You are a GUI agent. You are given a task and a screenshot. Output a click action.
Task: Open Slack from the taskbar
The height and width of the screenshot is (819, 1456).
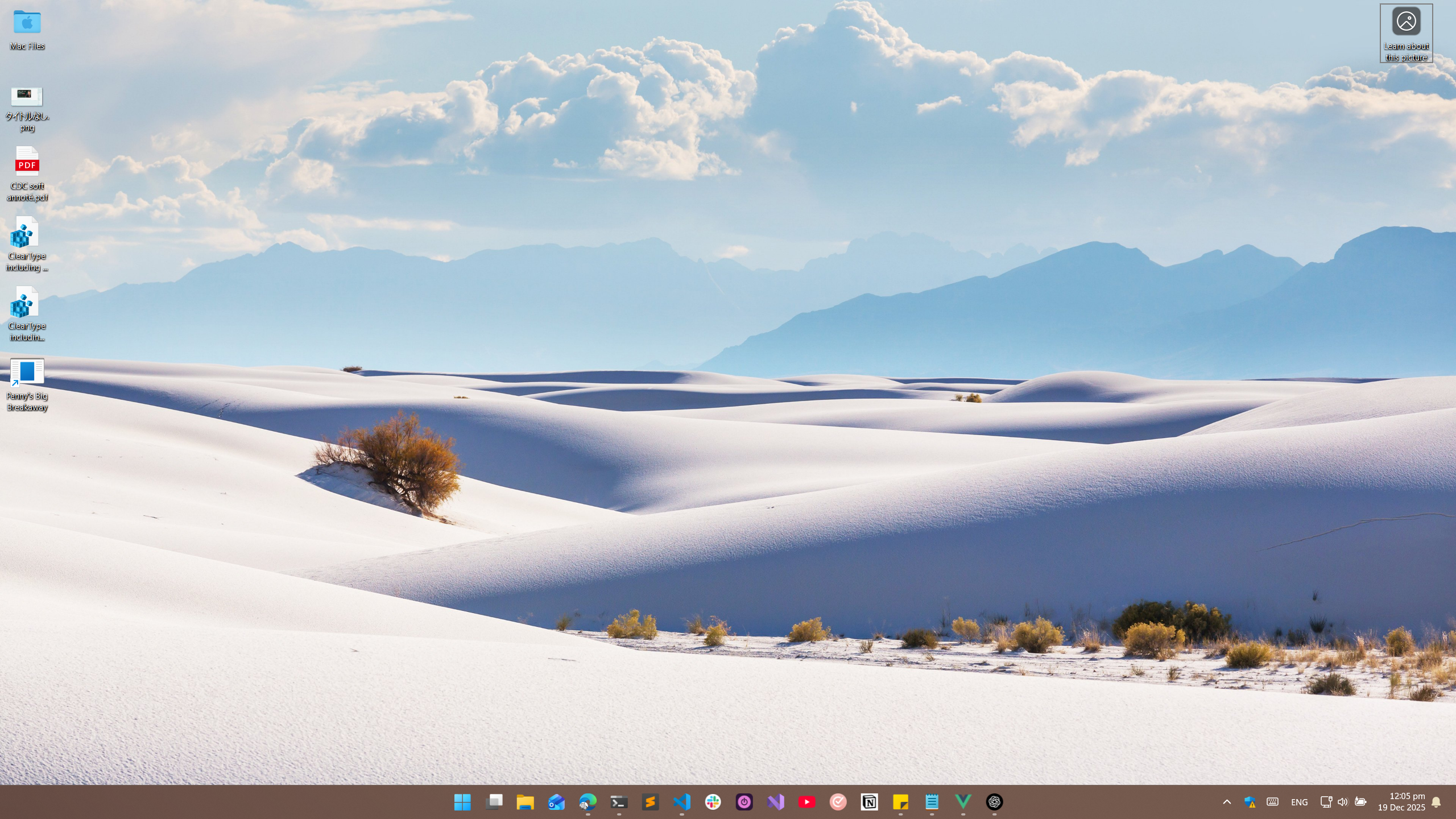pos(713,802)
